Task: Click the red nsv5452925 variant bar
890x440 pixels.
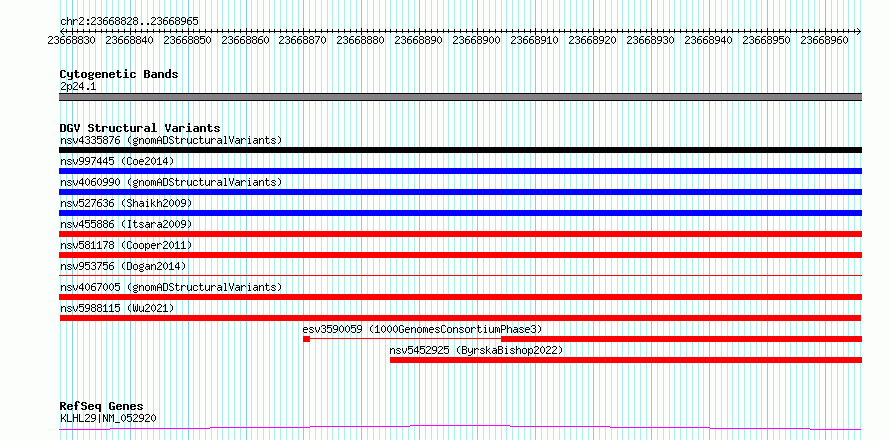Action: coord(626,360)
